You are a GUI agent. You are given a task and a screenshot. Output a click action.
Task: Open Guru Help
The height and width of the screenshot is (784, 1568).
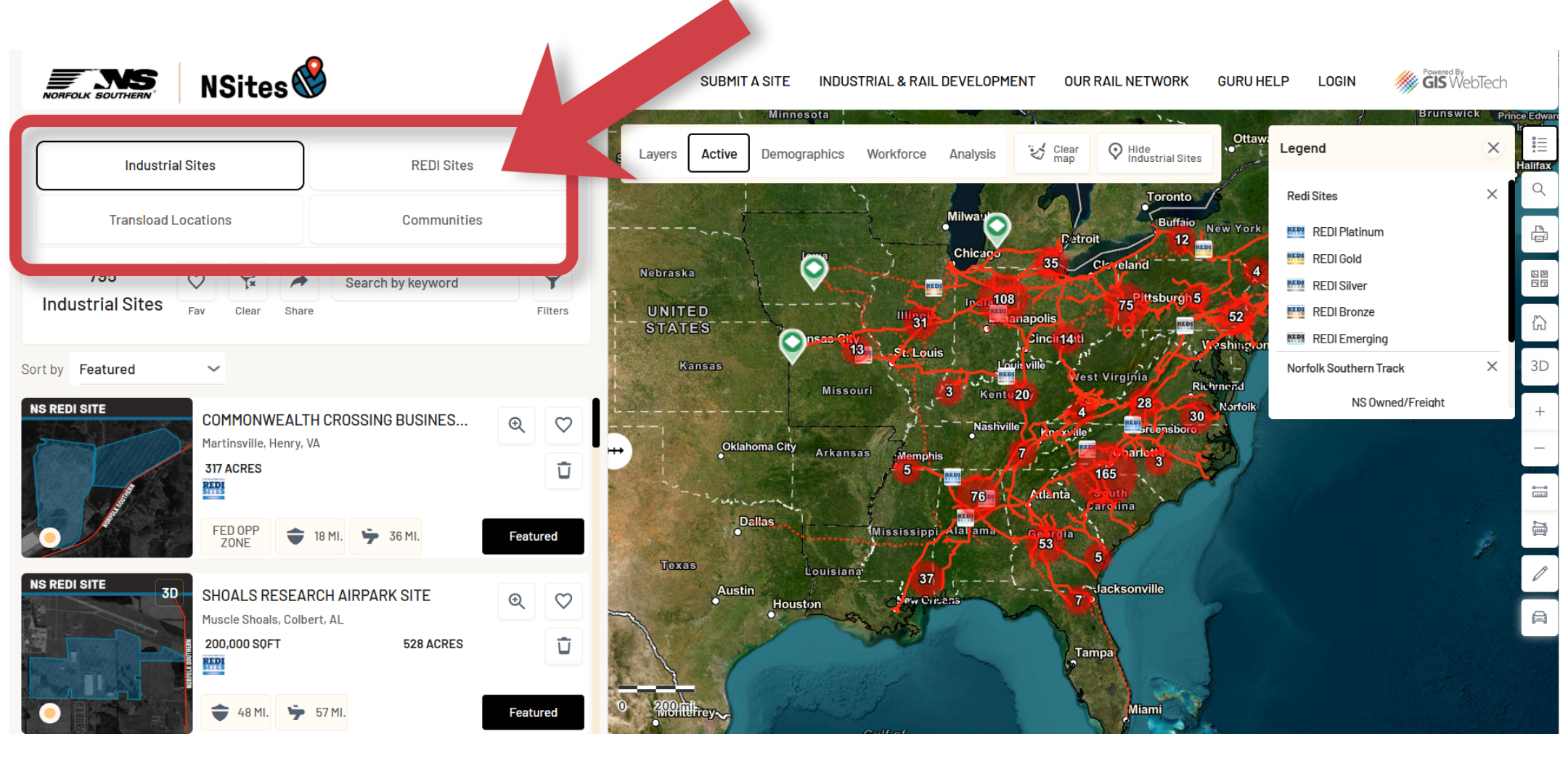tap(1253, 81)
